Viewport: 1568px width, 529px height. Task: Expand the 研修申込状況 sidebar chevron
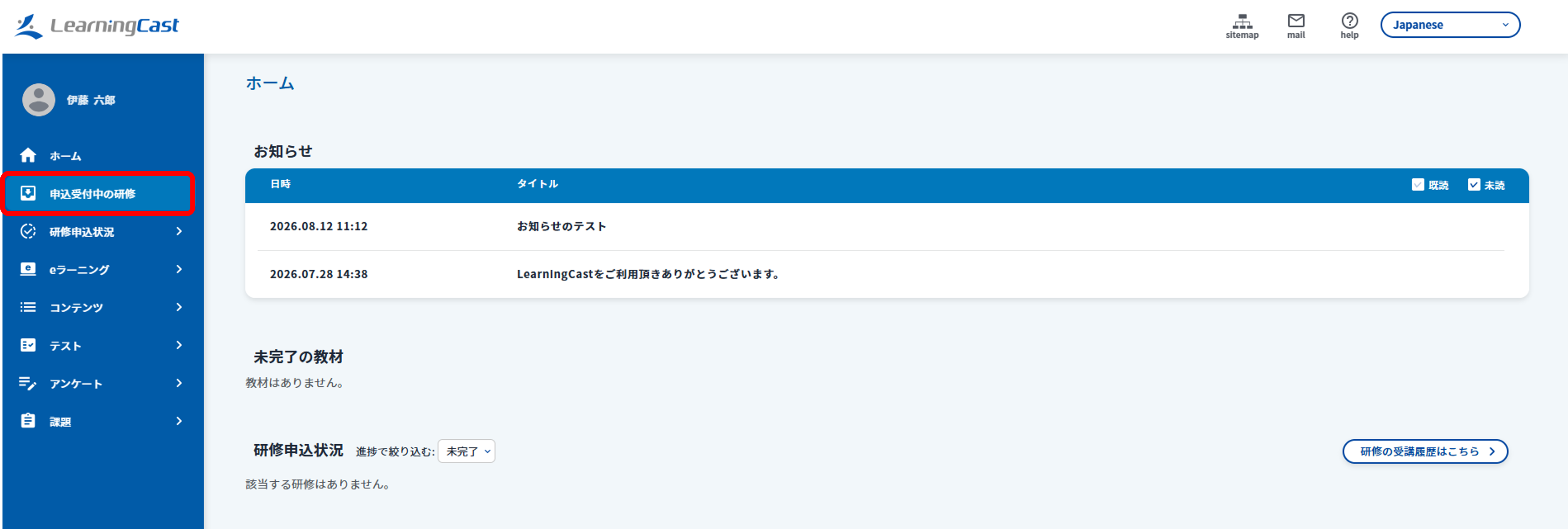tap(179, 231)
